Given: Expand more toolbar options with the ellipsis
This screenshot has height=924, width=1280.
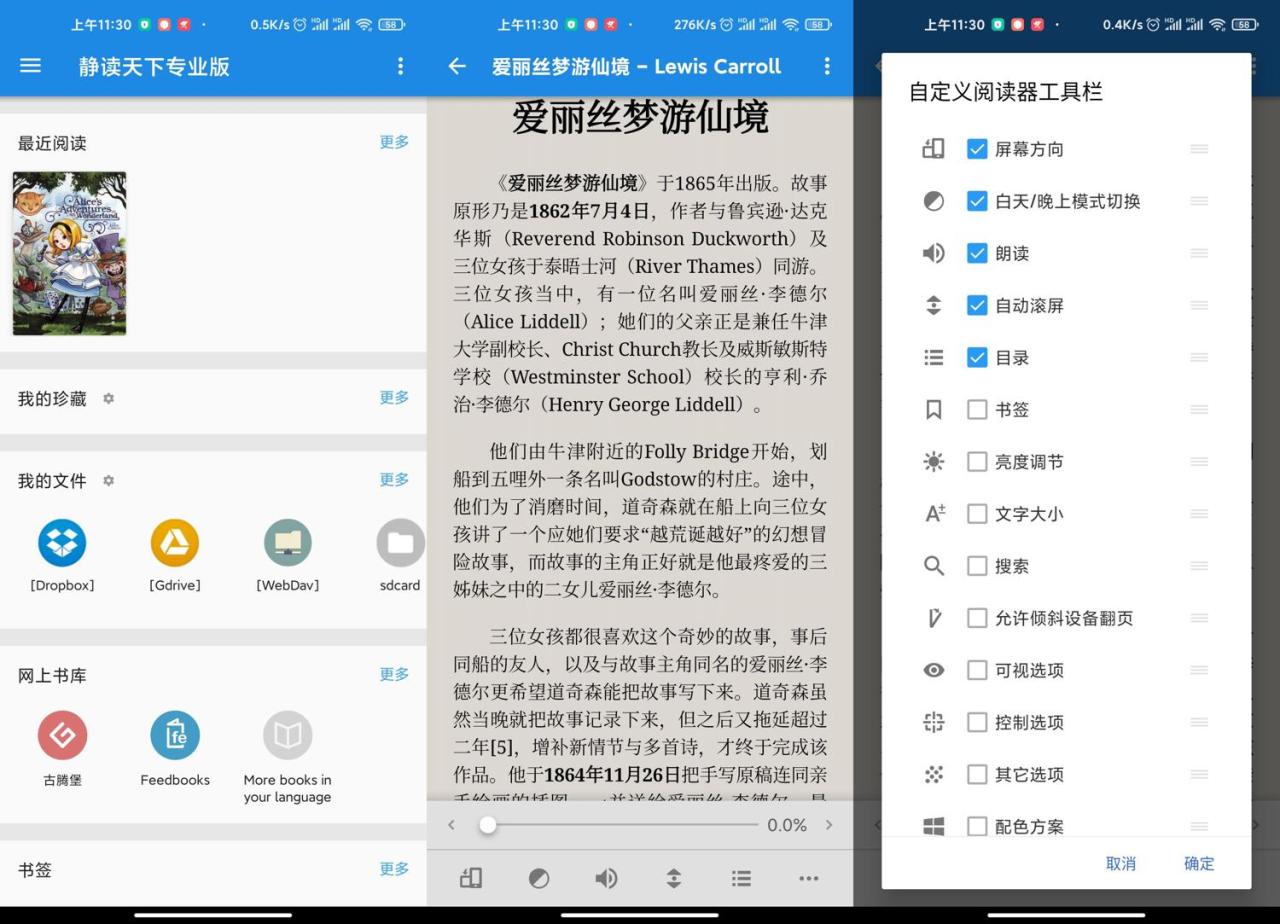Looking at the screenshot, I should pos(808,878).
